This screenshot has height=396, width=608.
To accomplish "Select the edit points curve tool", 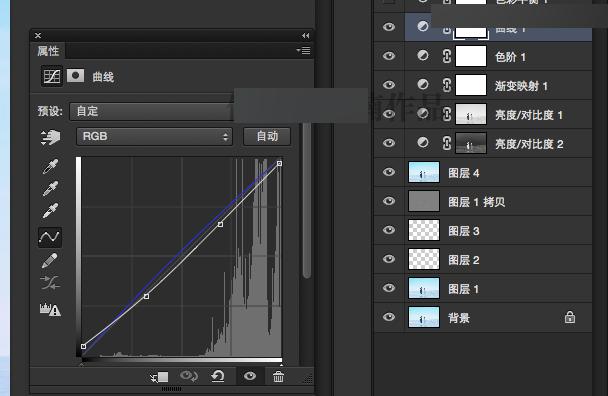I will [x=50, y=237].
